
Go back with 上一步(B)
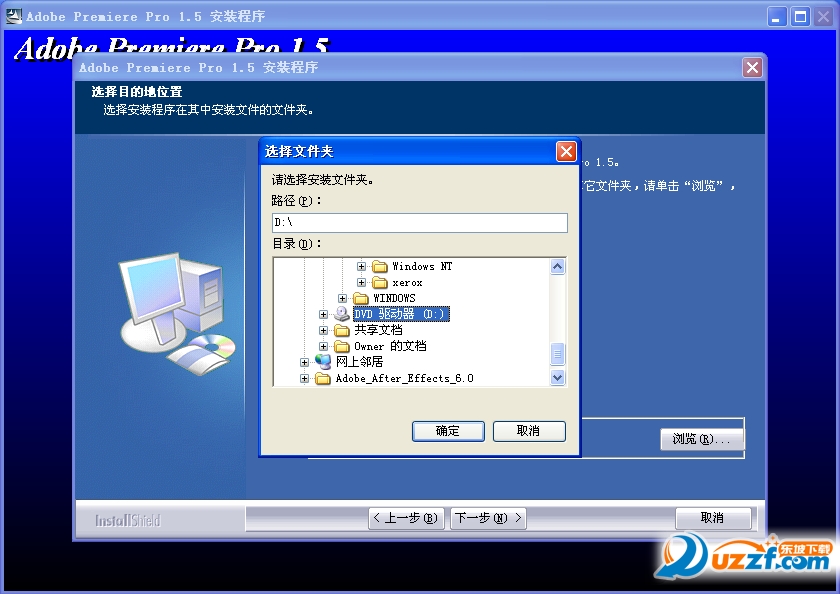pyautogui.click(x=406, y=518)
